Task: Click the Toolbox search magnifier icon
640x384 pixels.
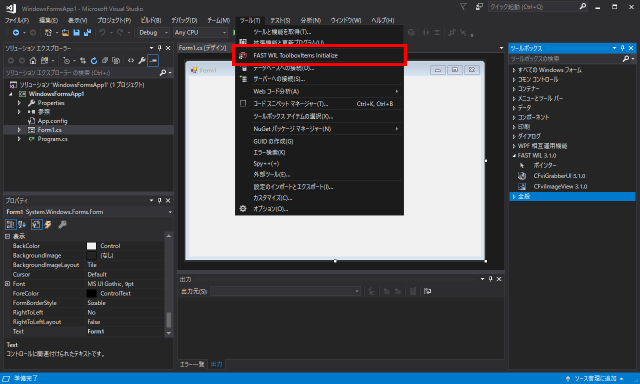Action: tap(626, 59)
